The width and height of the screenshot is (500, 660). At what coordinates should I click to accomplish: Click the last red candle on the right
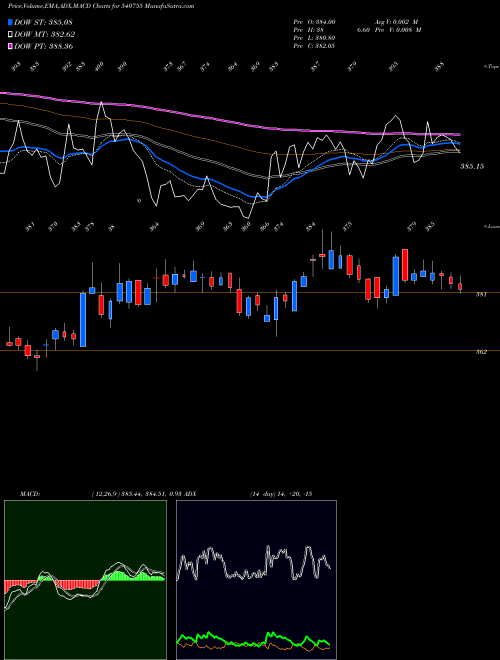(x=460, y=287)
